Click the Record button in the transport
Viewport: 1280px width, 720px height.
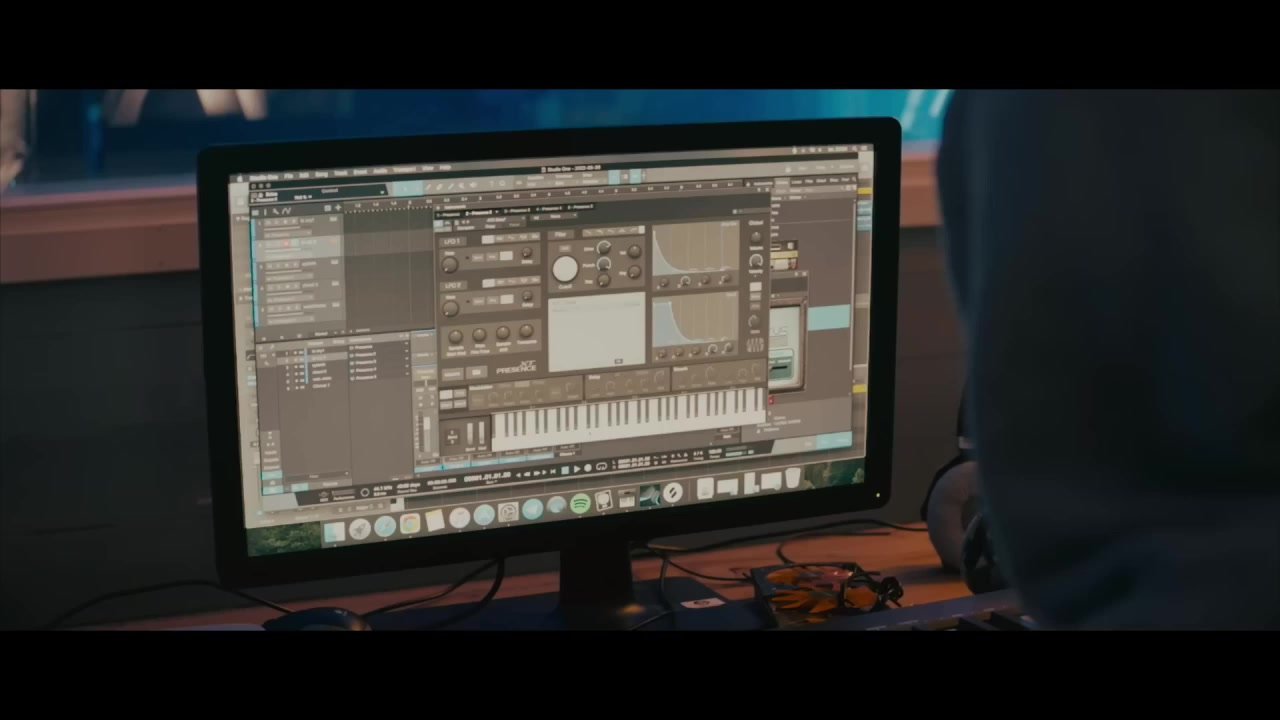click(x=587, y=468)
